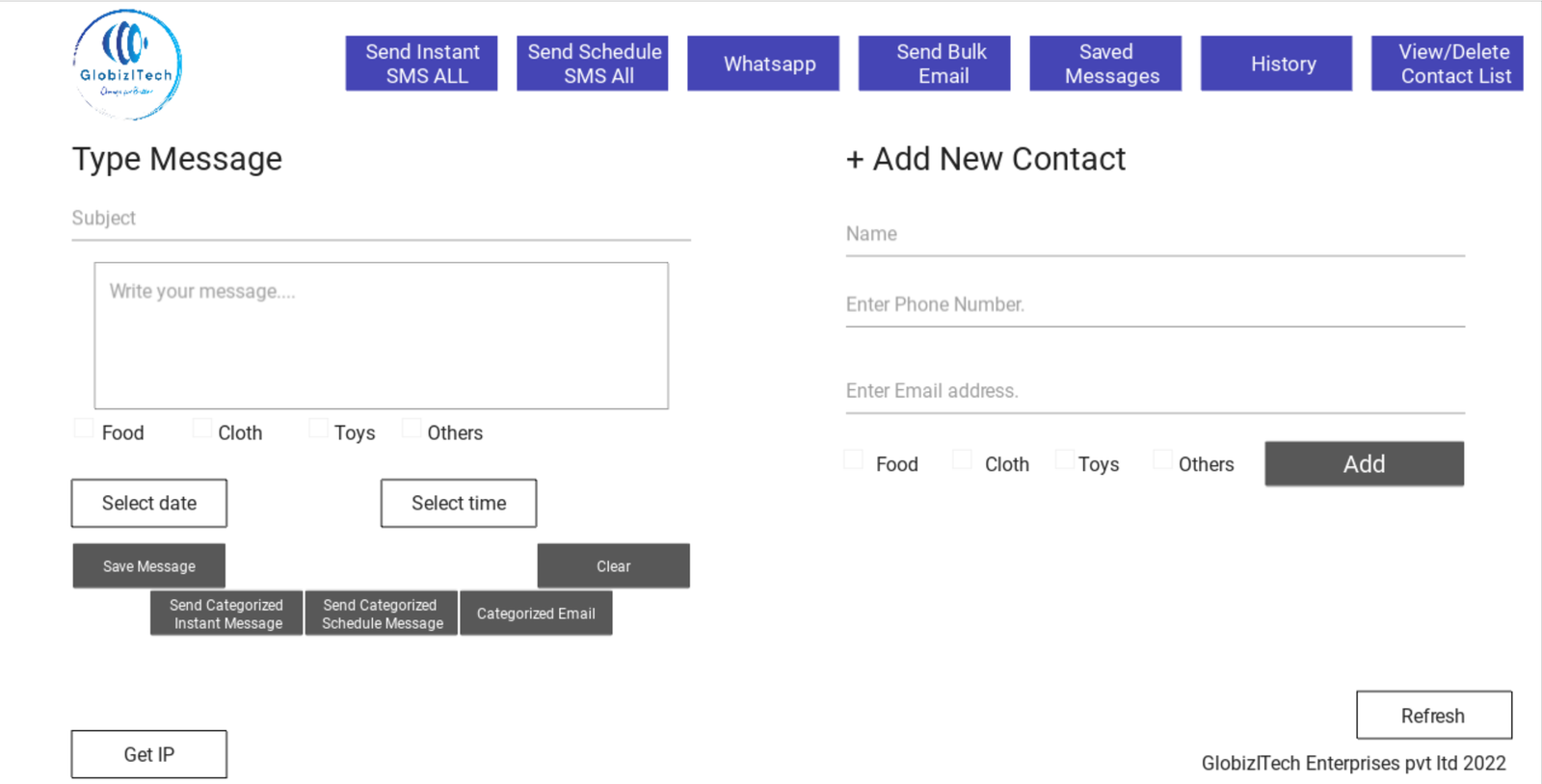Click the GlobizlTech logo

(x=127, y=65)
